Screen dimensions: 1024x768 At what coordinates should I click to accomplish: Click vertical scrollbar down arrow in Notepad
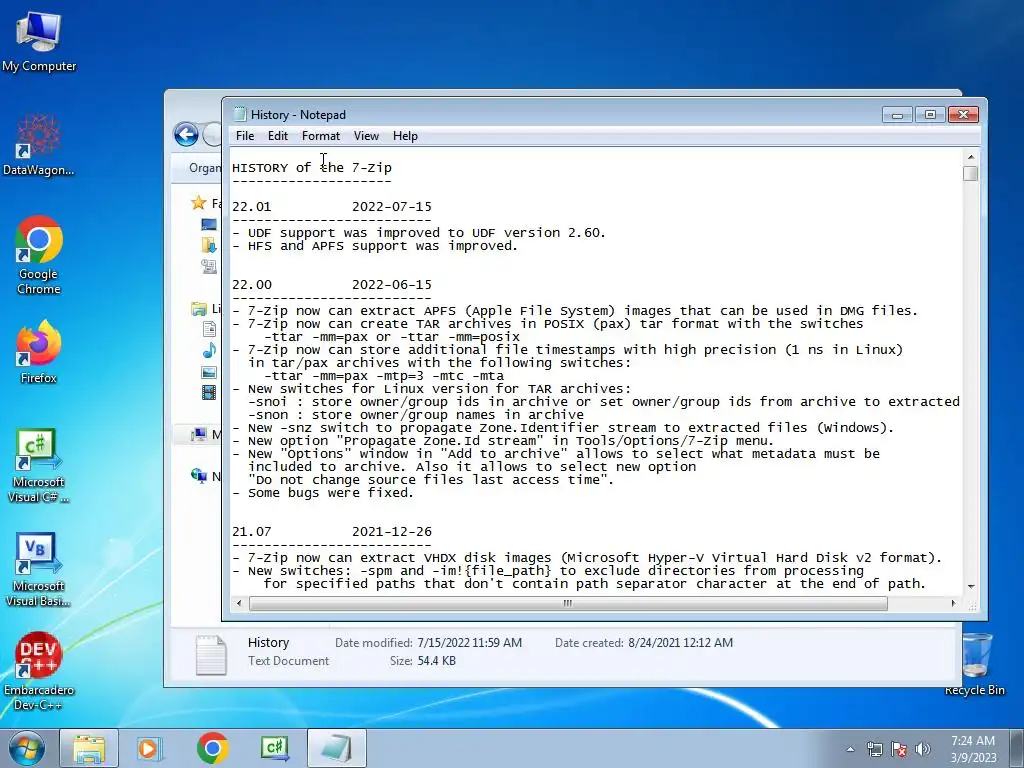click(970, 586)
